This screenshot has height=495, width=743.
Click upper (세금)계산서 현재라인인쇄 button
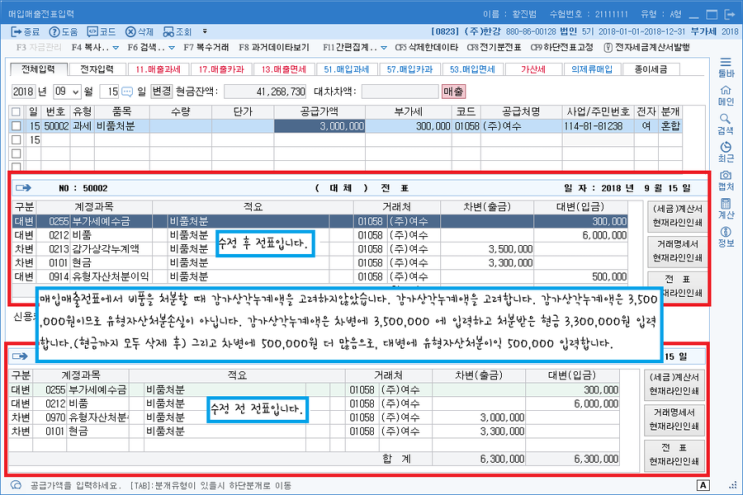677,216
